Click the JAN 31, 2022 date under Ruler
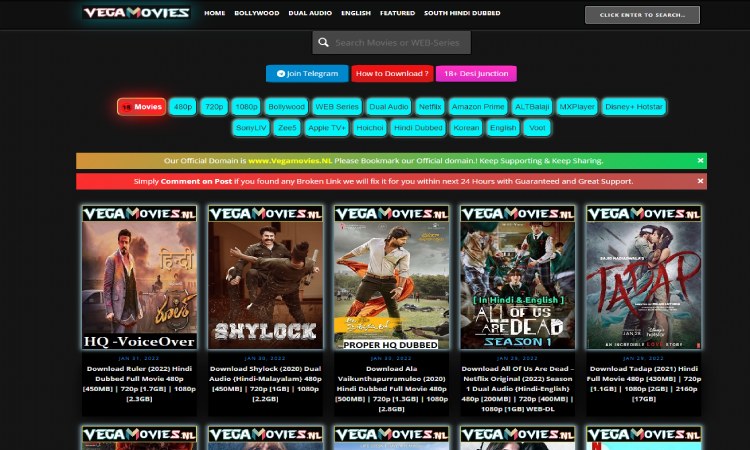The height and width of the screenshot is (450, 750). pos(139,358)
